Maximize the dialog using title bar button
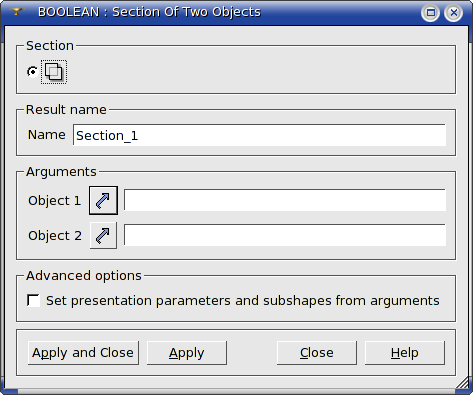The width and height of the screenshot is (473, 395). [x=431, y=13]
